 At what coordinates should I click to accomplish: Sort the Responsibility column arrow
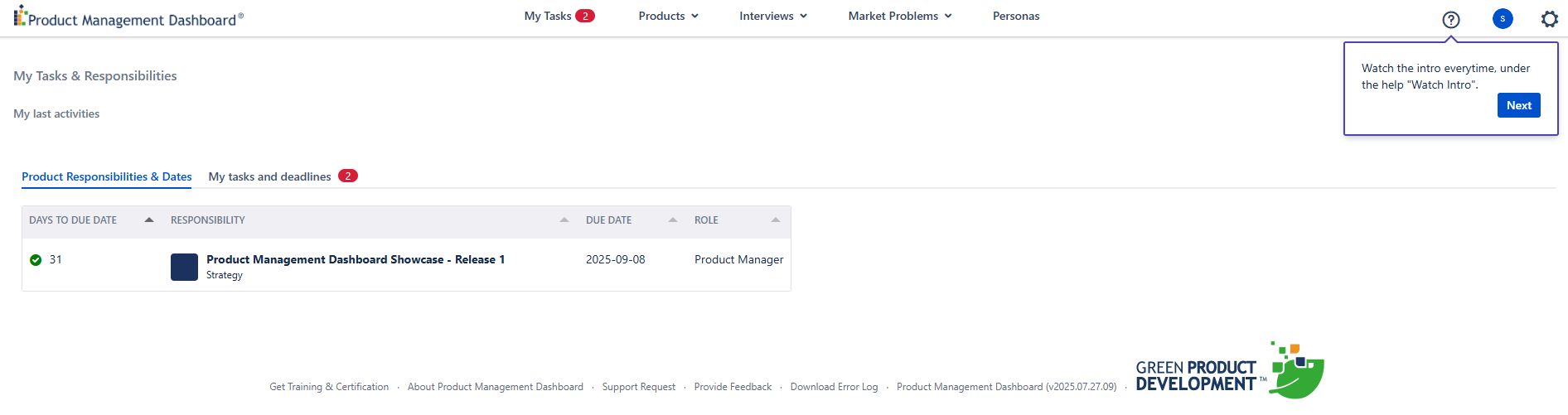[564, 220]
